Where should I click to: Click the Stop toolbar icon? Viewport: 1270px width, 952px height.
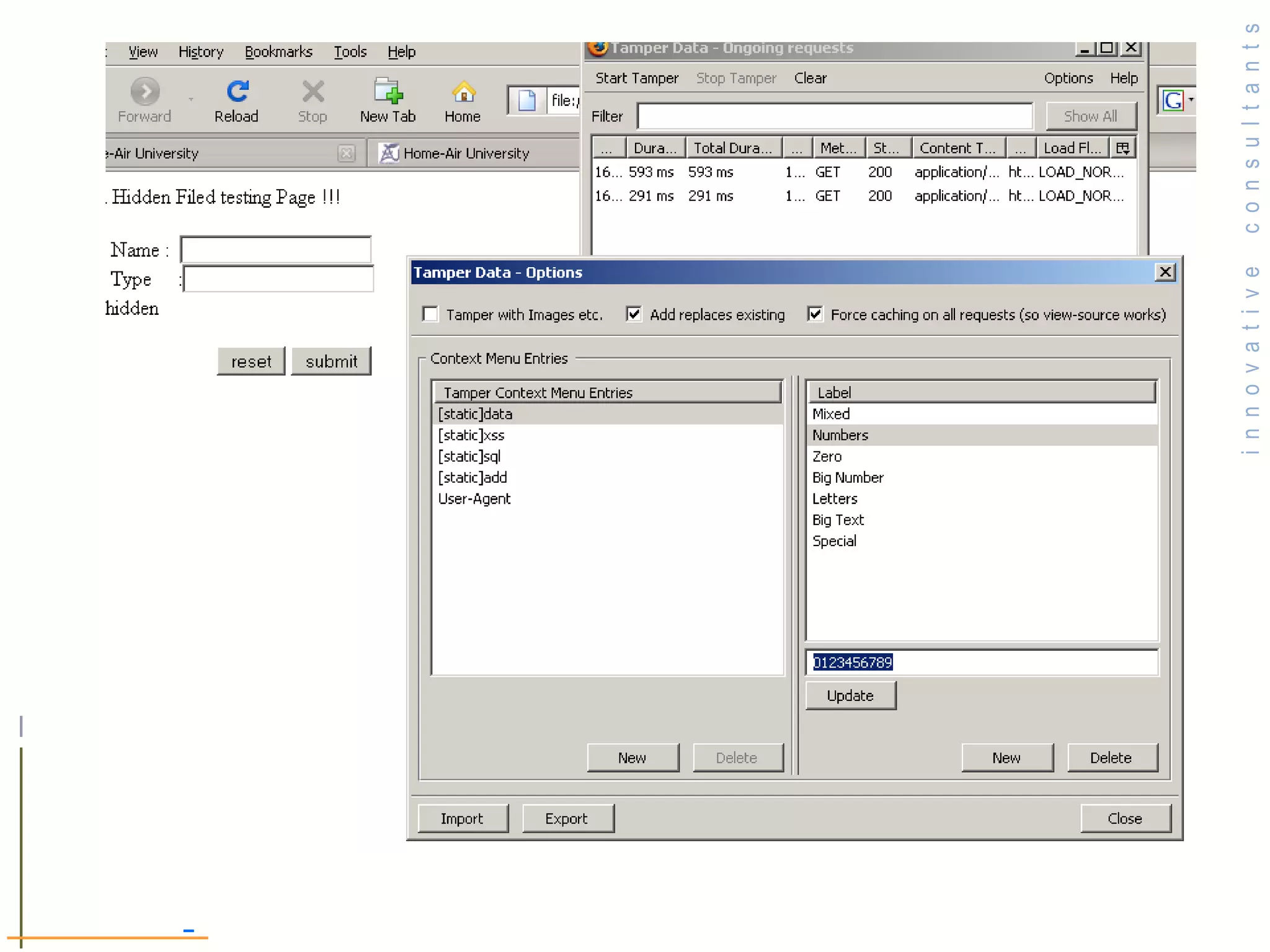point(313,92)
